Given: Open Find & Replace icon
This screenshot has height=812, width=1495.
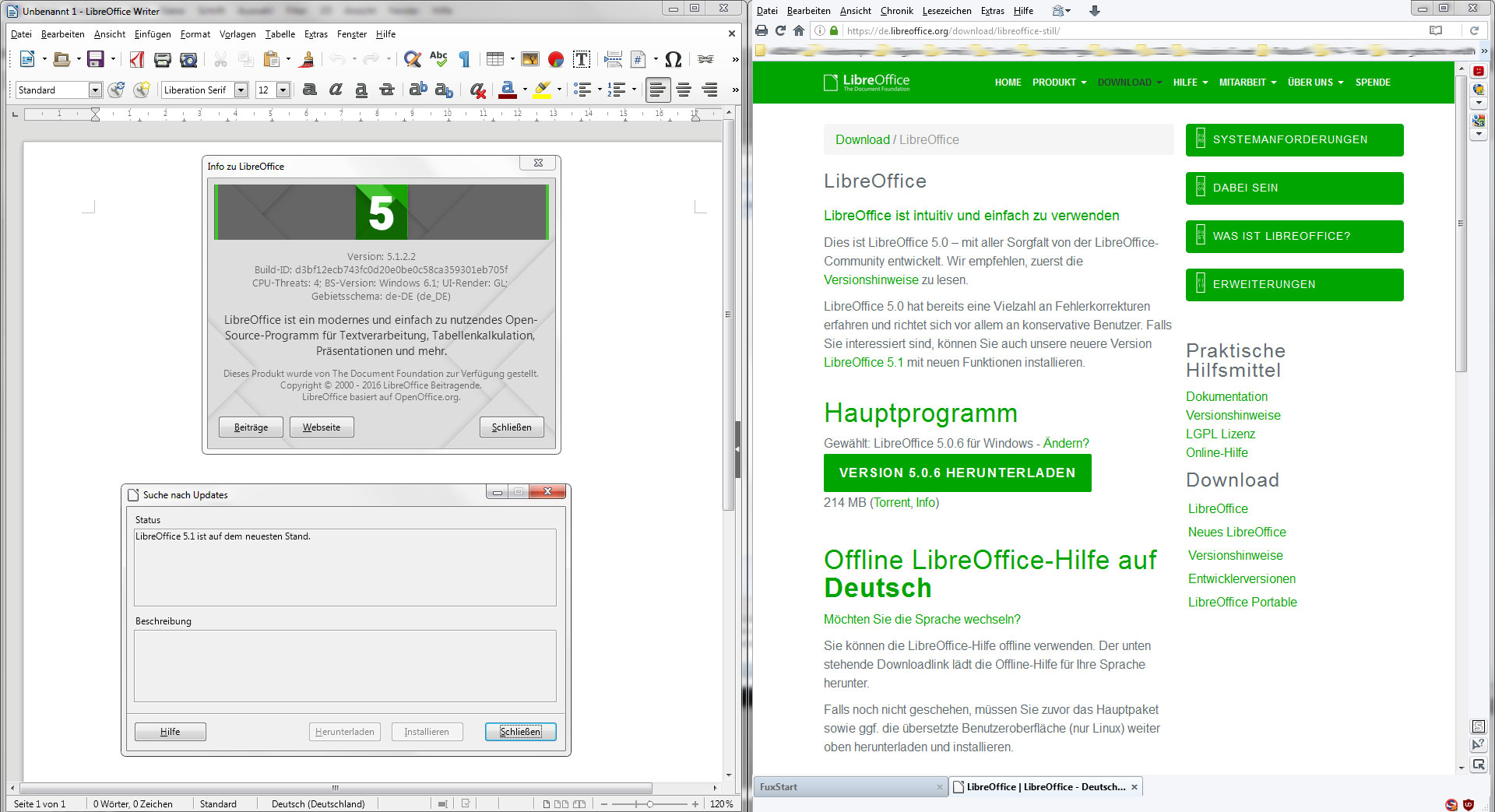Looking at the screenshot, I should (x=413, y=59).
